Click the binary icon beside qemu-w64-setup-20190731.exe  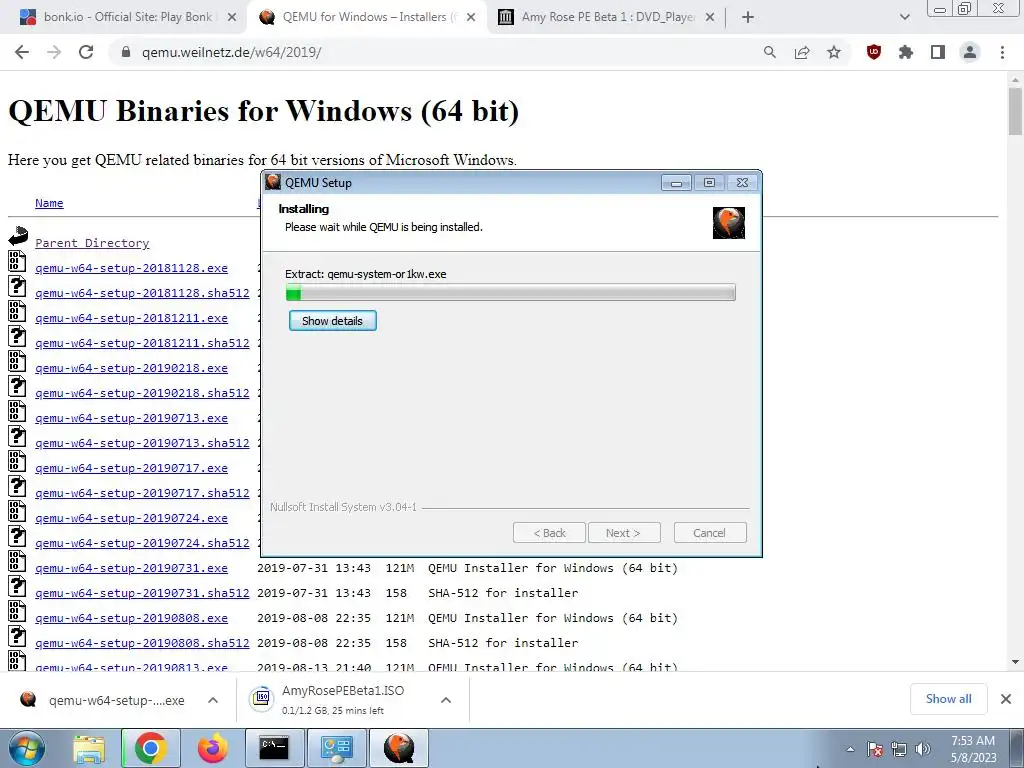(17, 562)
